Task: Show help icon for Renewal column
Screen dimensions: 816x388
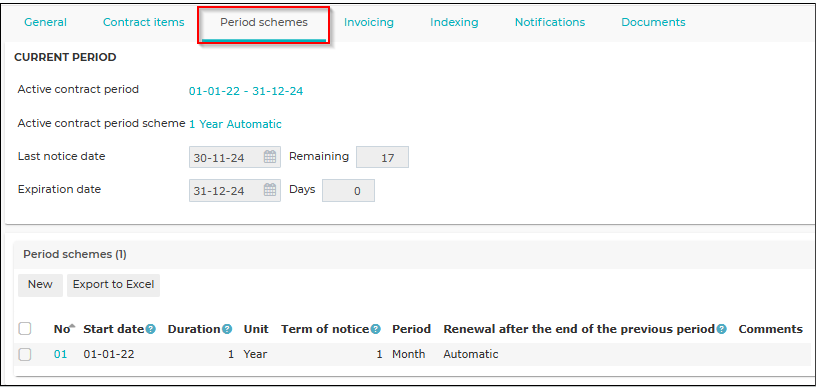Action: [x=721, y=329]
